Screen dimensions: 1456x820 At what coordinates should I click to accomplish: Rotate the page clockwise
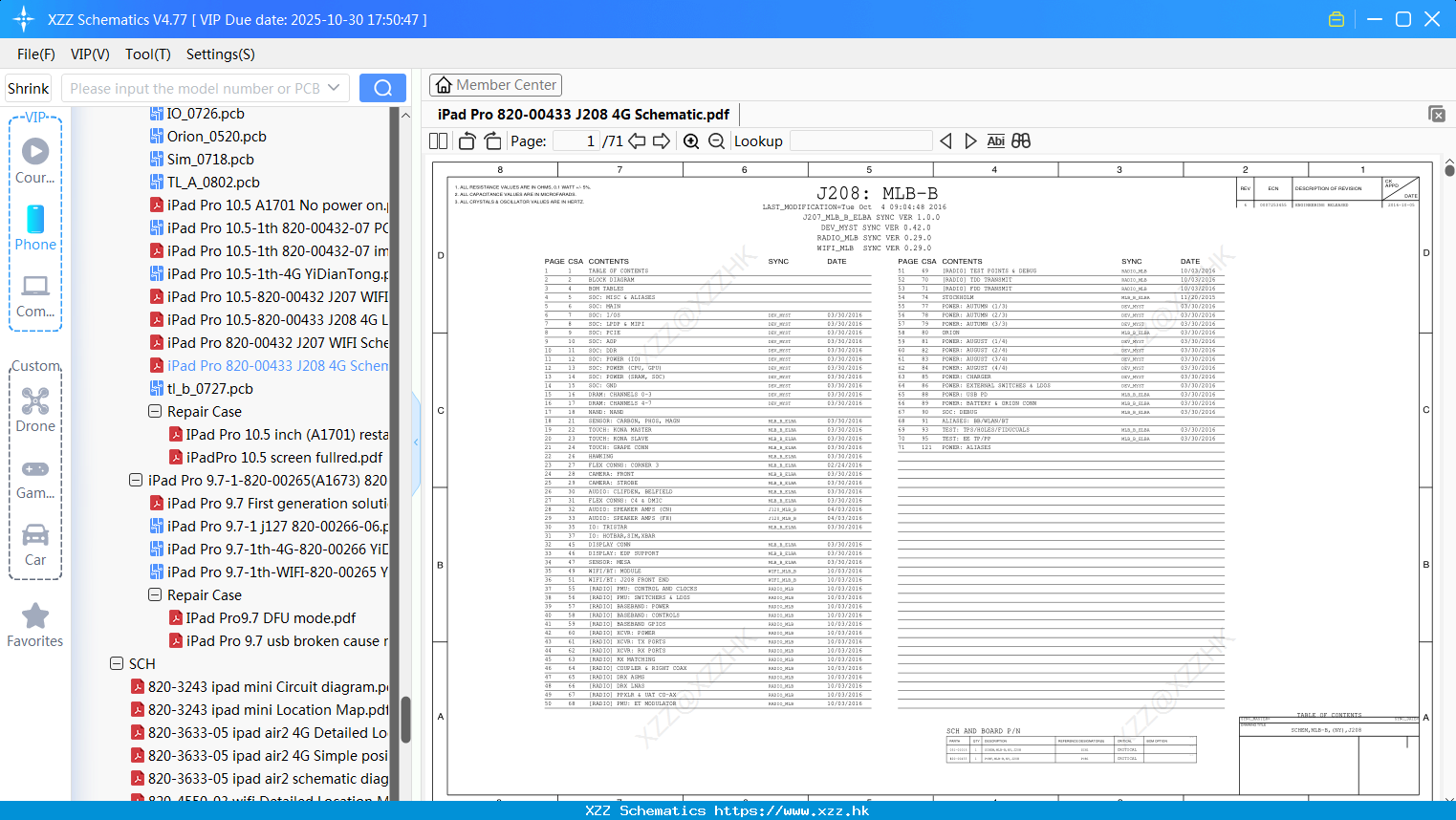pos(492,141)
